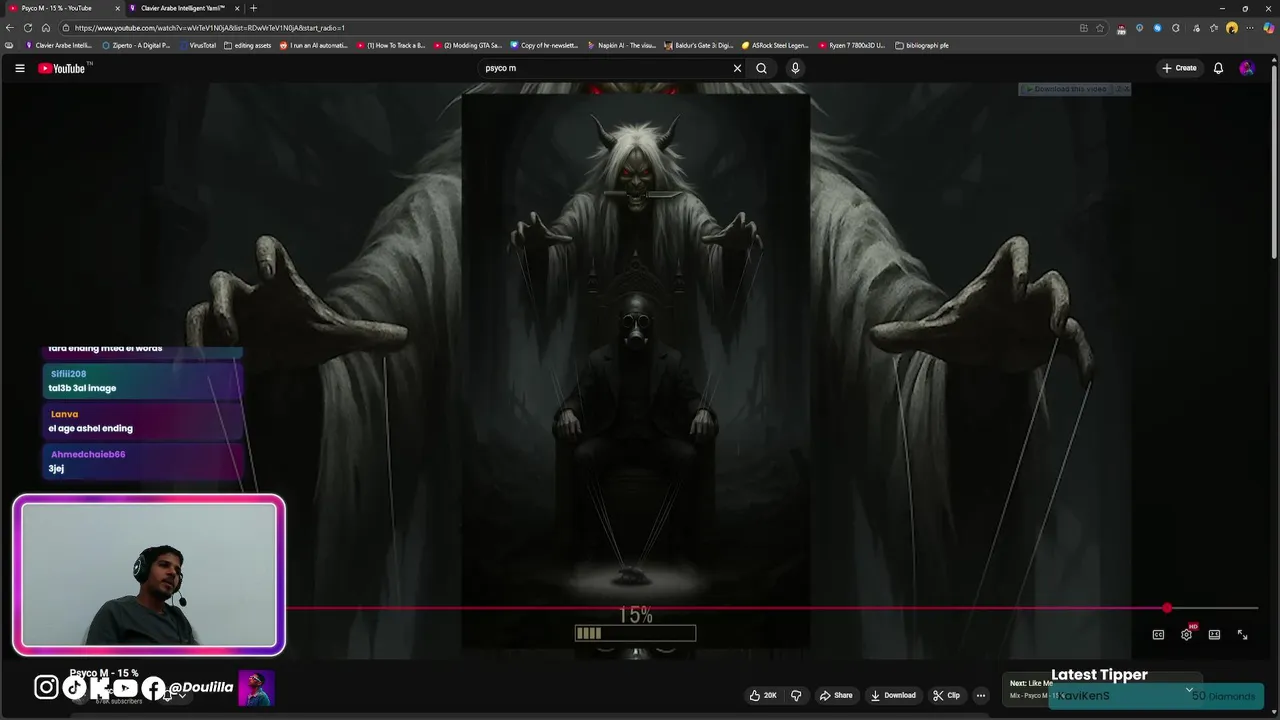1280x720 pixels.
Task: Create a Clip of the video
Action: tap(946, 695)
